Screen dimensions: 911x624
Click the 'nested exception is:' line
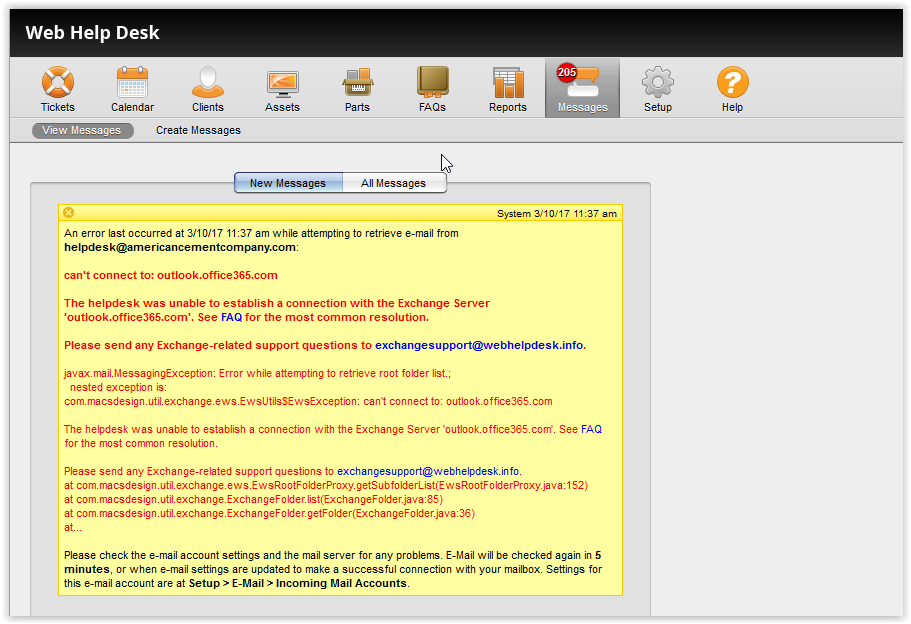(x=119, y=388)
